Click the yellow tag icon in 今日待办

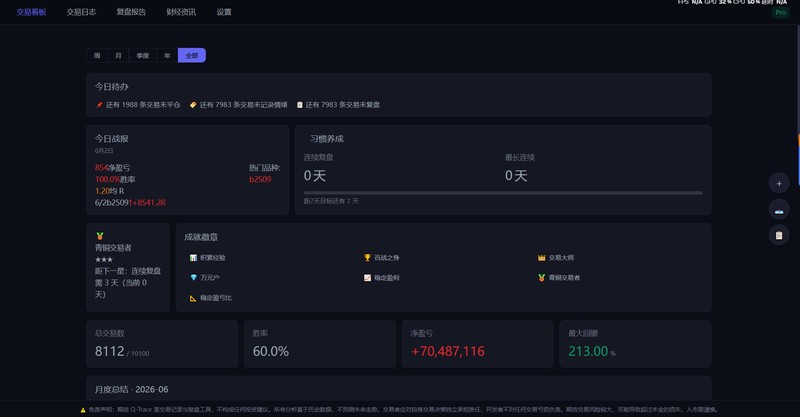(193, 105)
